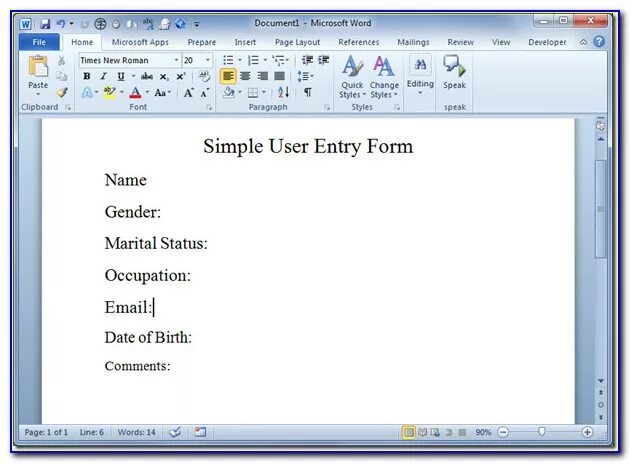Align paragraph text to the right
Screen dimensions: 631x464
point(262,76)
